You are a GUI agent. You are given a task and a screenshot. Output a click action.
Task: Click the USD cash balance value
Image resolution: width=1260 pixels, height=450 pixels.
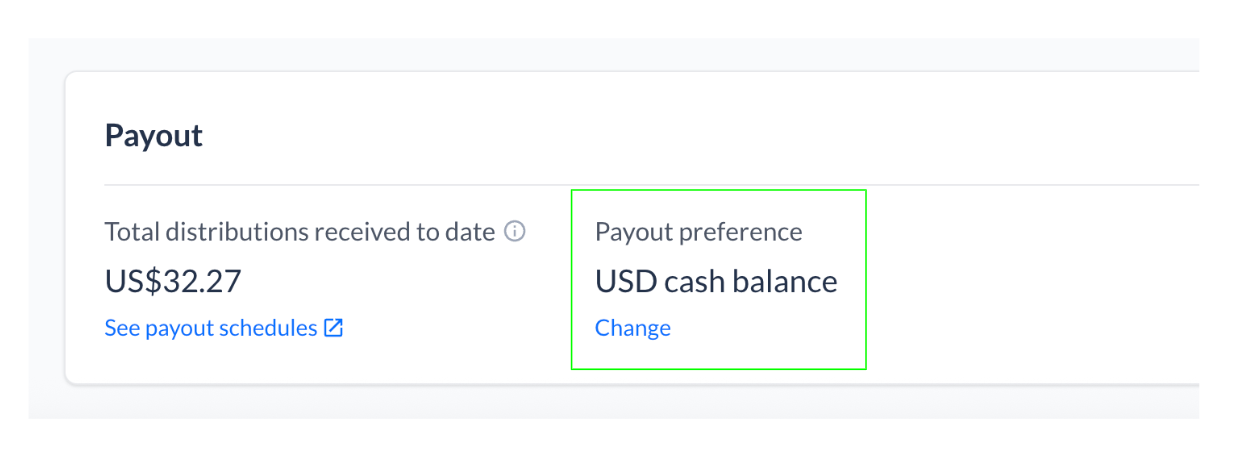tap(716, 281)
